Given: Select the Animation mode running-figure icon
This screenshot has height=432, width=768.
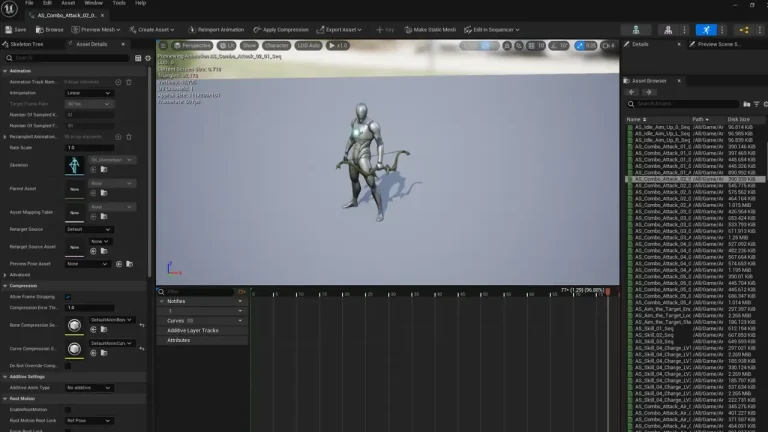Looking at the screenshot, I should click(x=706, y=30).
